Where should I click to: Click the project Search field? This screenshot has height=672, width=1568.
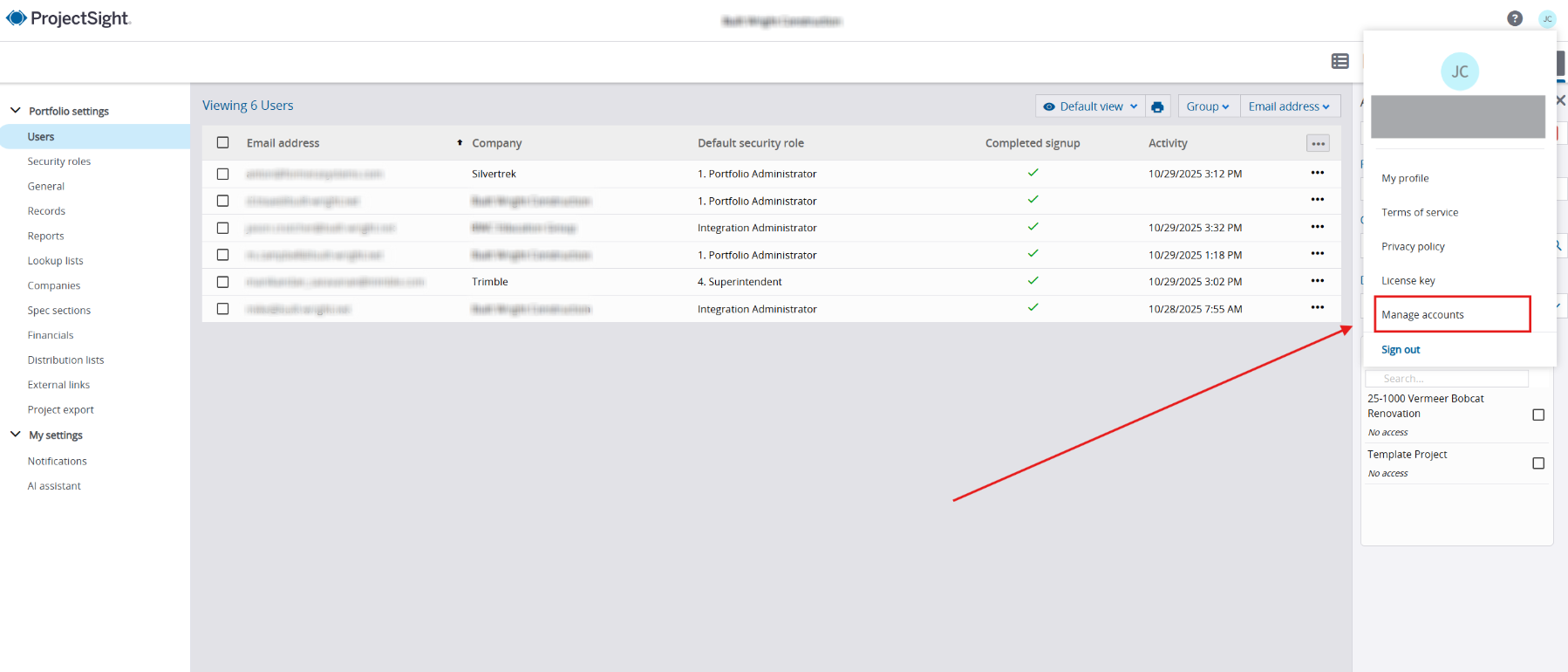[1447, 379]
